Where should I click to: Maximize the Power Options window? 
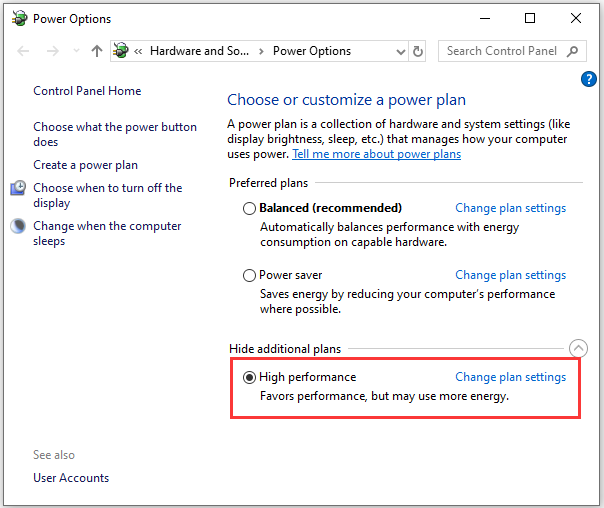coord(530,18)
